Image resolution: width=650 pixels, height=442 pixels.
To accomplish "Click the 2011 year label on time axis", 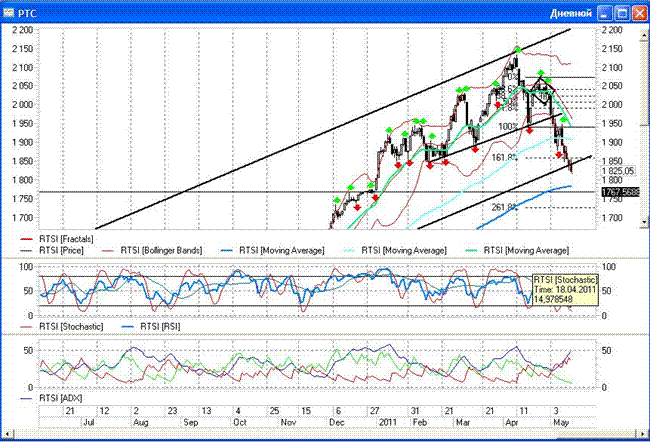I will click(x=388, y=422).
